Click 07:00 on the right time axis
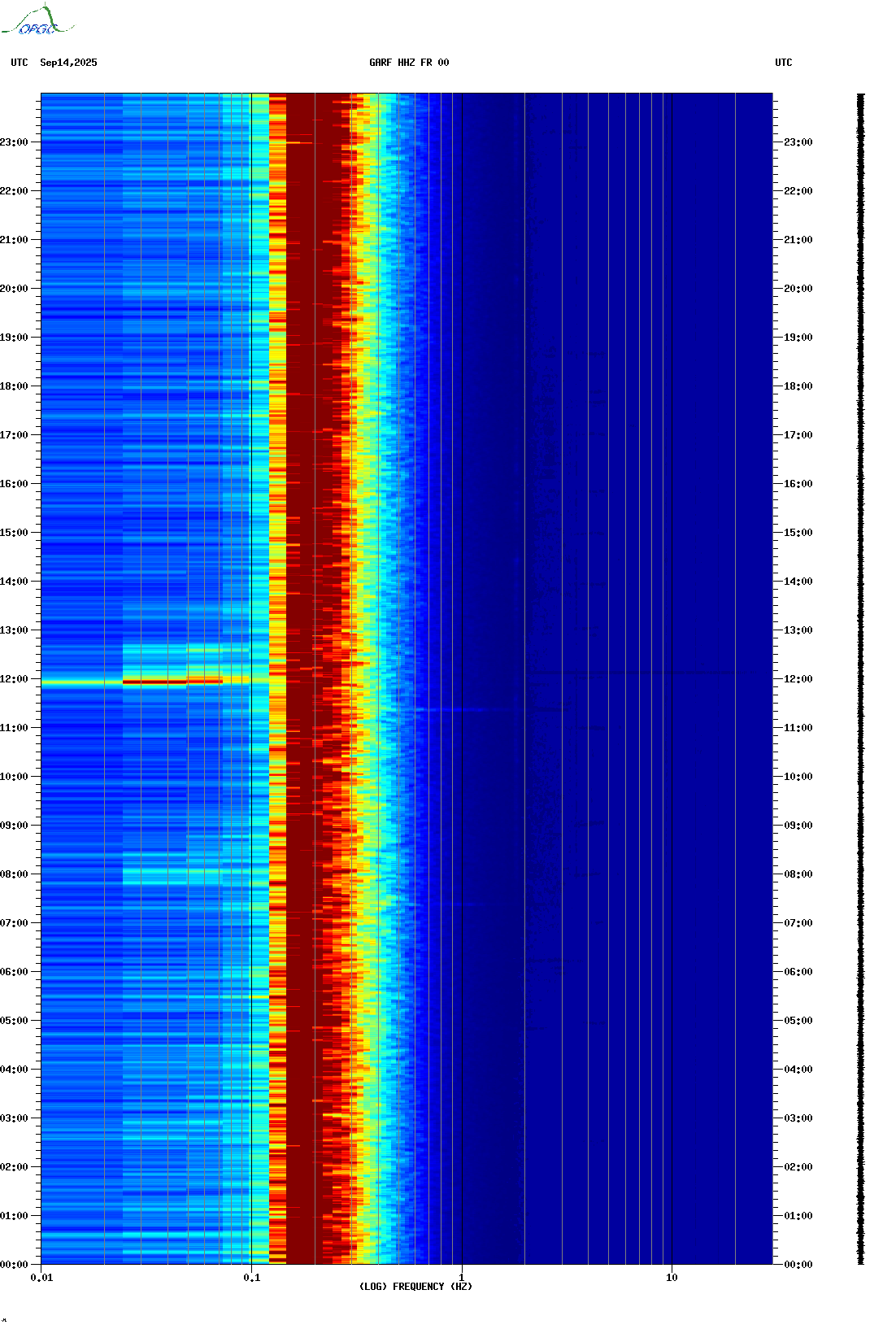This screenshot has height=1329, width=896. click(x=798, y=923)
